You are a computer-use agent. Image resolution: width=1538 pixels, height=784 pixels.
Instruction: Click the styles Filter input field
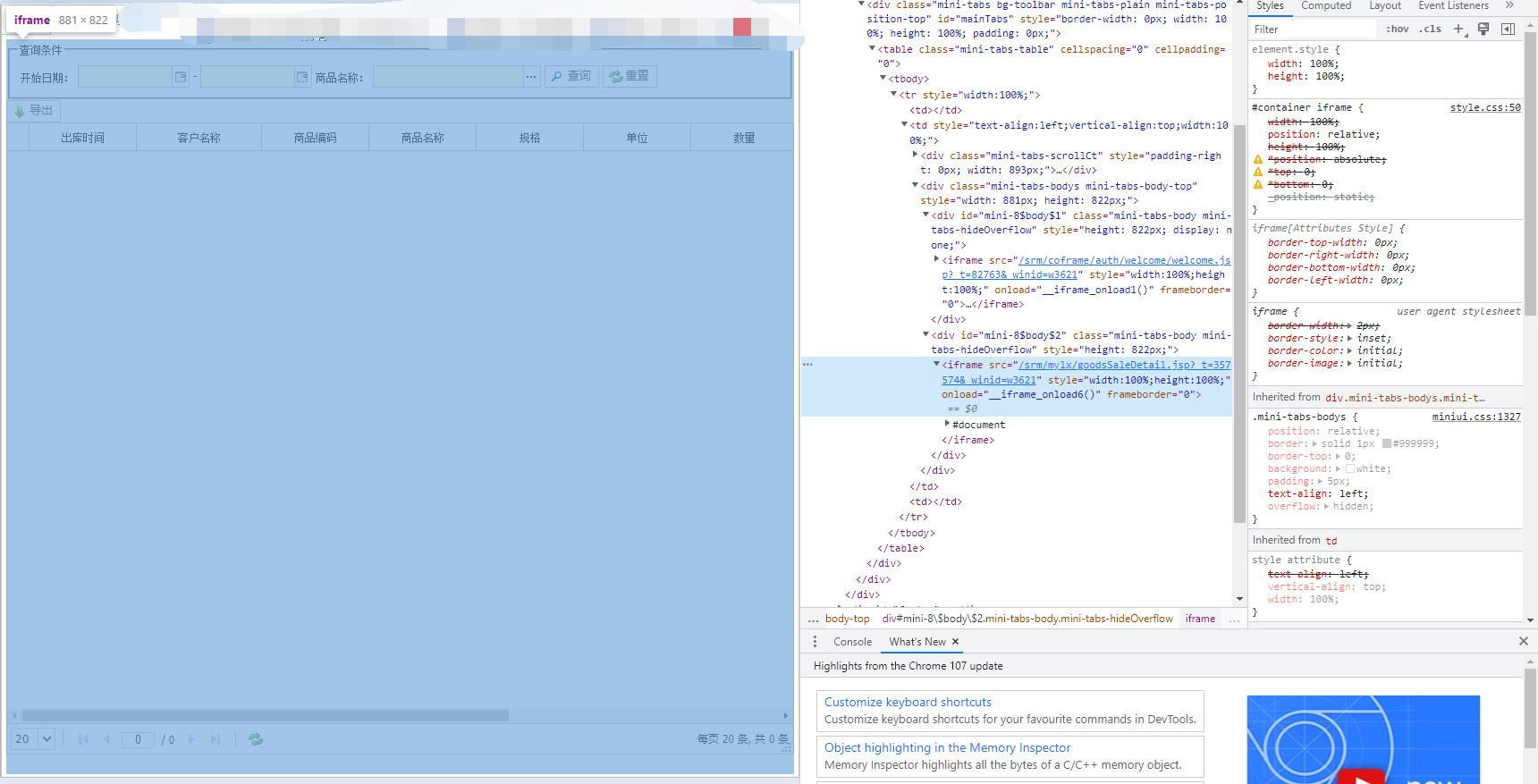(x=1311, y=30)
